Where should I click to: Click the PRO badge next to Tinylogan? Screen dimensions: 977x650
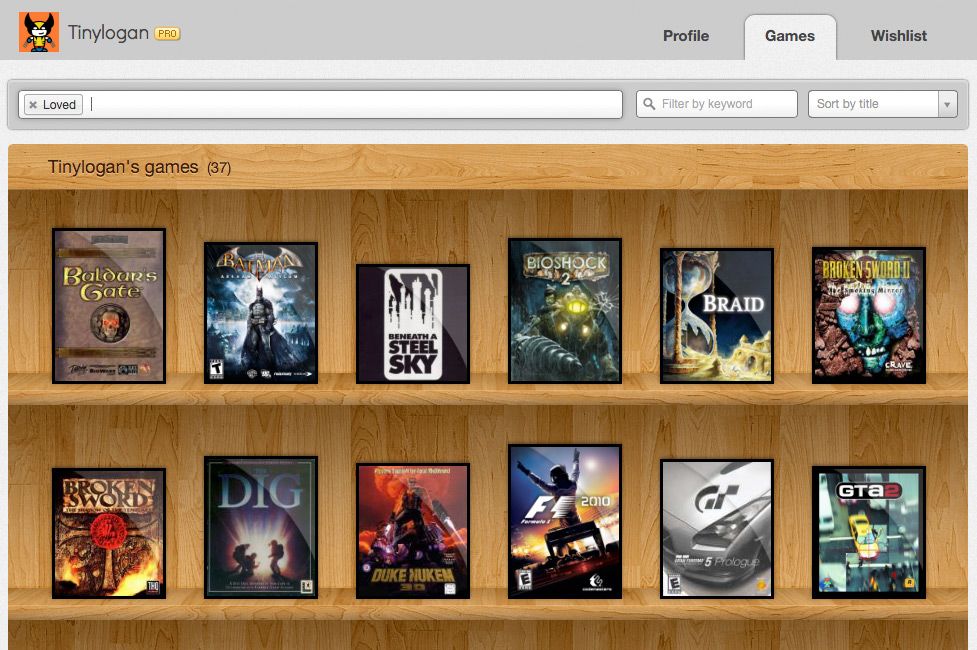point(167,34)
